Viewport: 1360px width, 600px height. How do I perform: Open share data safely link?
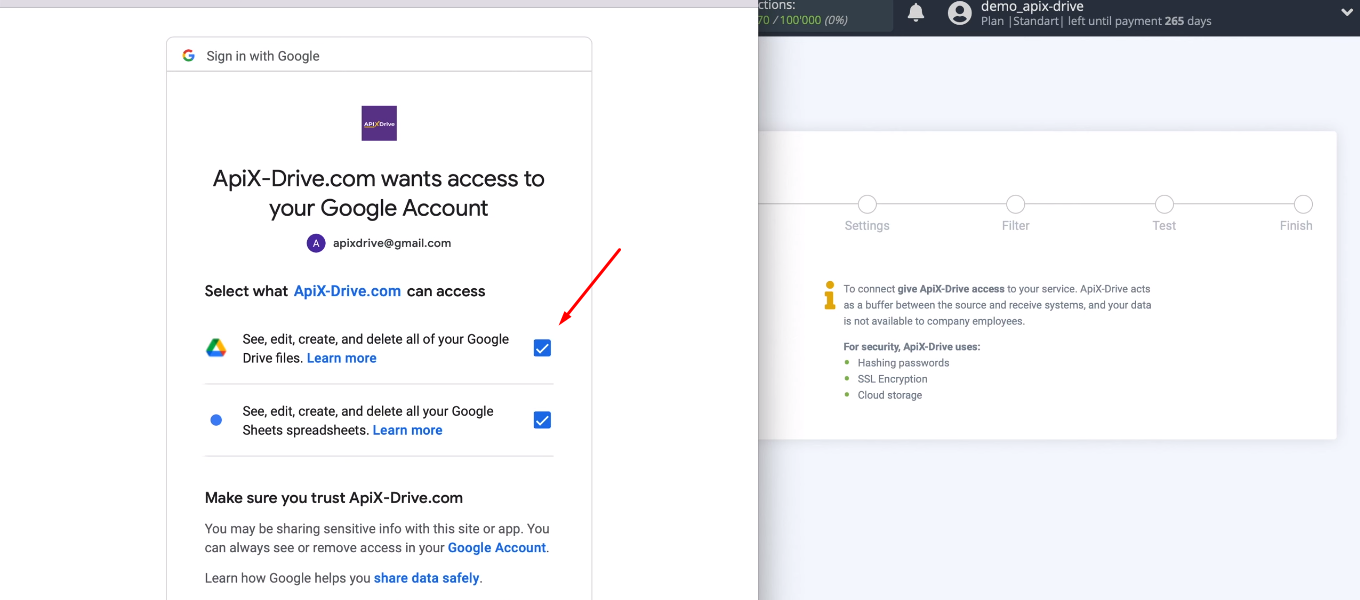pyautogui.click(x=426, y=577)
